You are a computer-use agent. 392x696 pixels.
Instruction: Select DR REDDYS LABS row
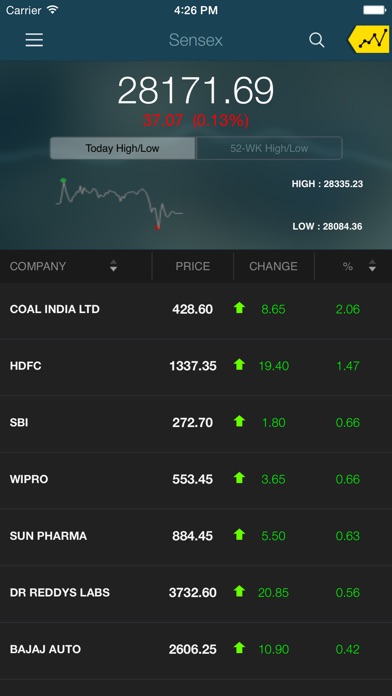(x=196, y=593)
